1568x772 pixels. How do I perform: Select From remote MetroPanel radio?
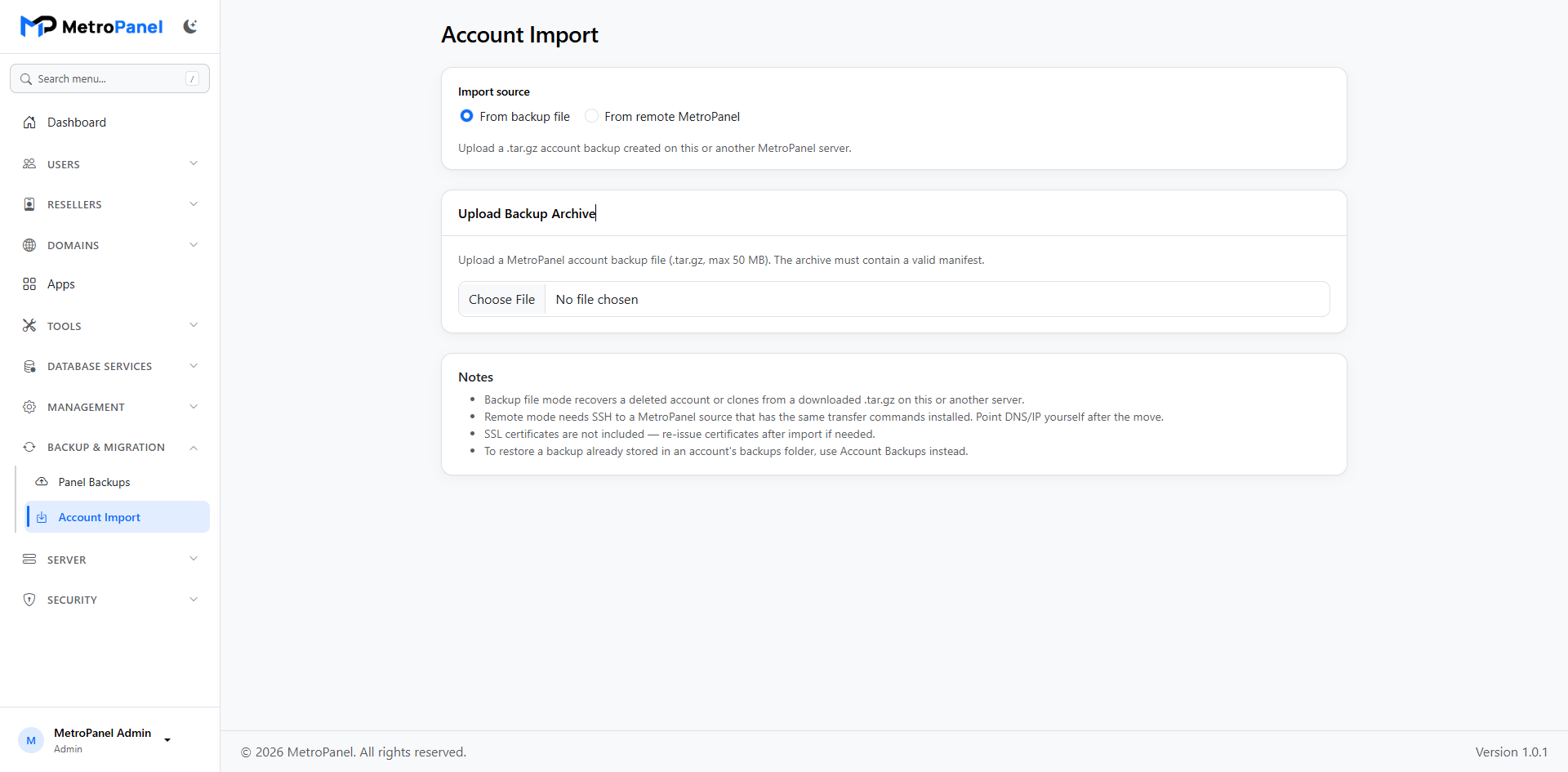[591, 116]
